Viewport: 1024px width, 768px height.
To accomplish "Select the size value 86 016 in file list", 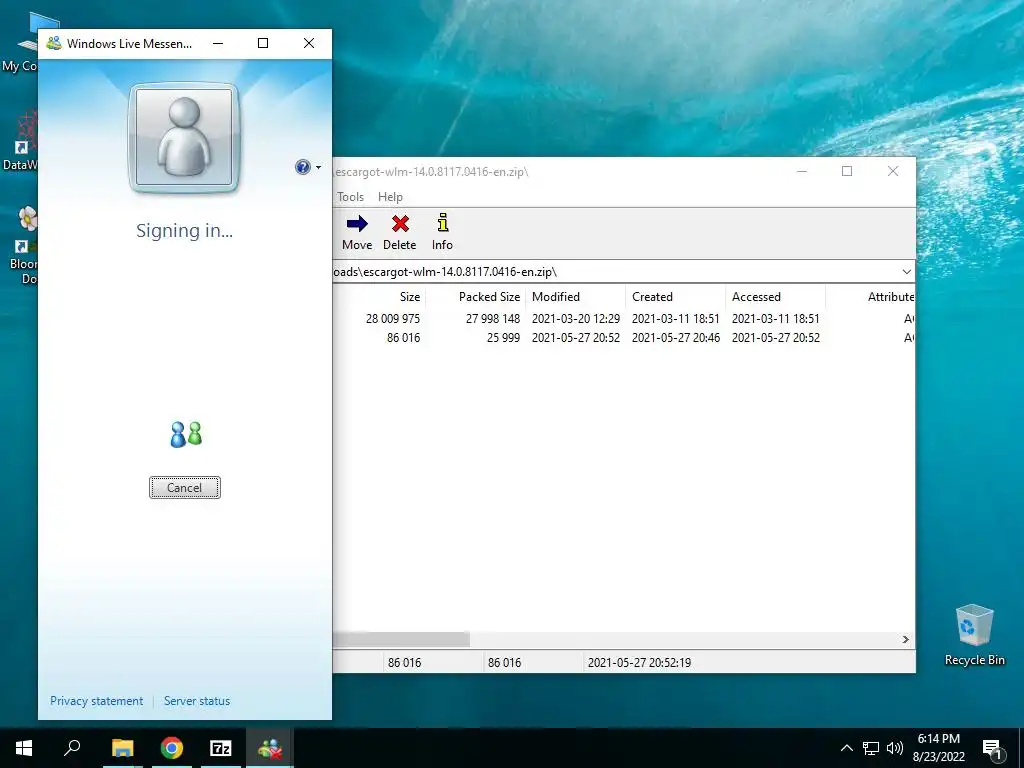I will tap(403, 338).
